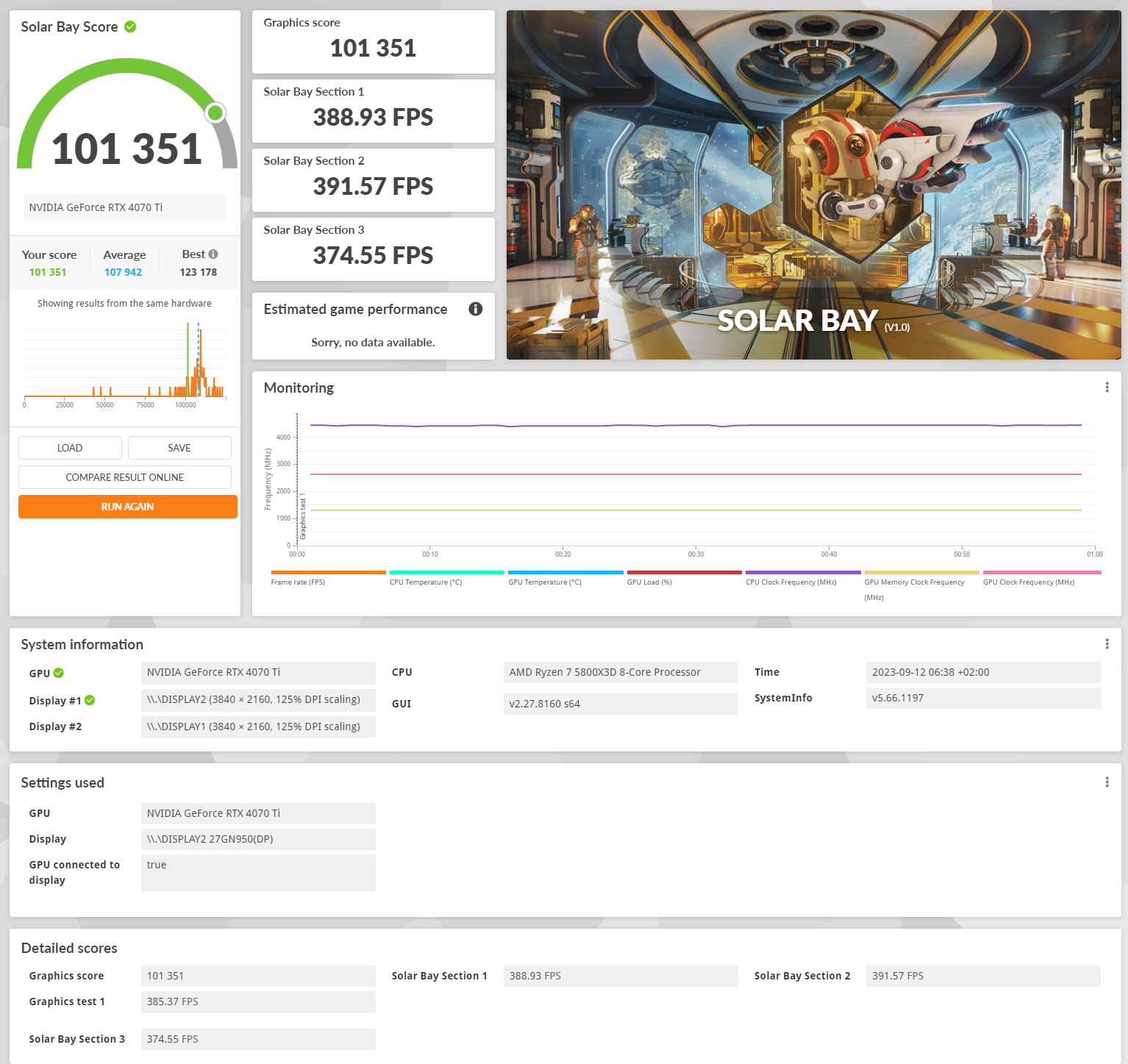Click the GPU connected to display value true
Screen dimensions: 1128x1064
pyautogui.click(x=258, y=873)
